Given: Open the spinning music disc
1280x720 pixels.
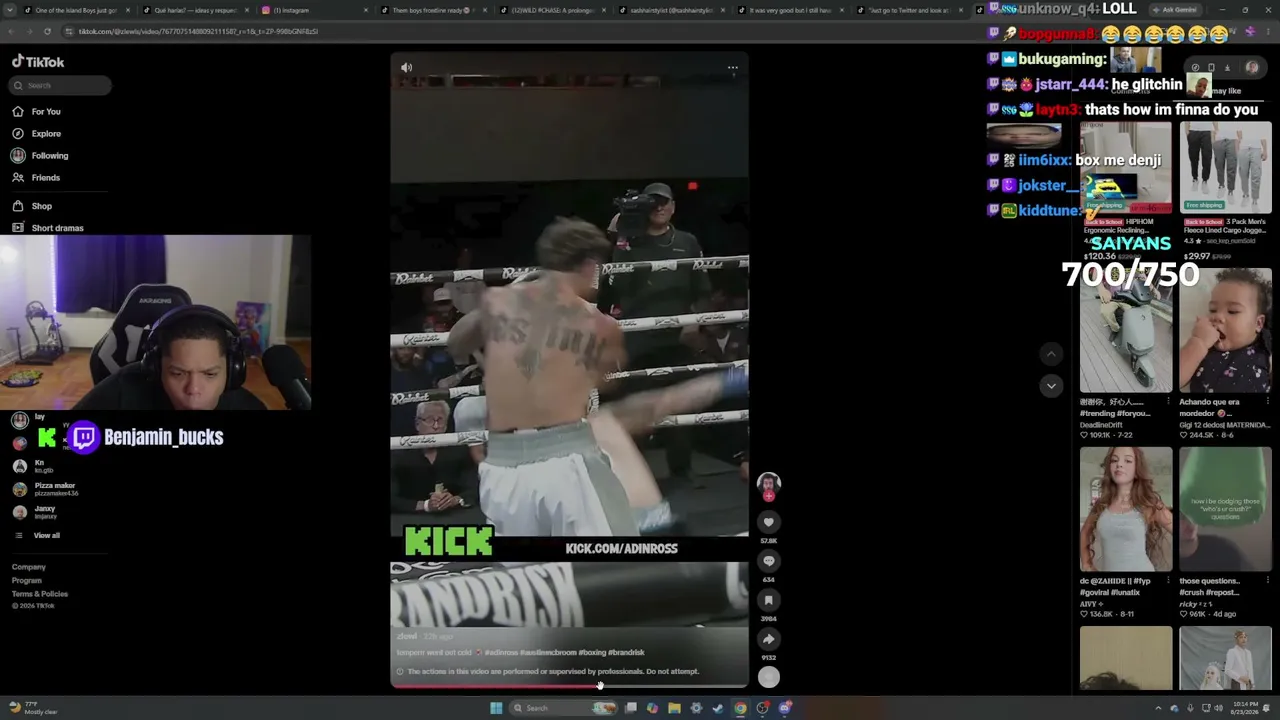Looking at the screenshot, I should coord(768,677).
